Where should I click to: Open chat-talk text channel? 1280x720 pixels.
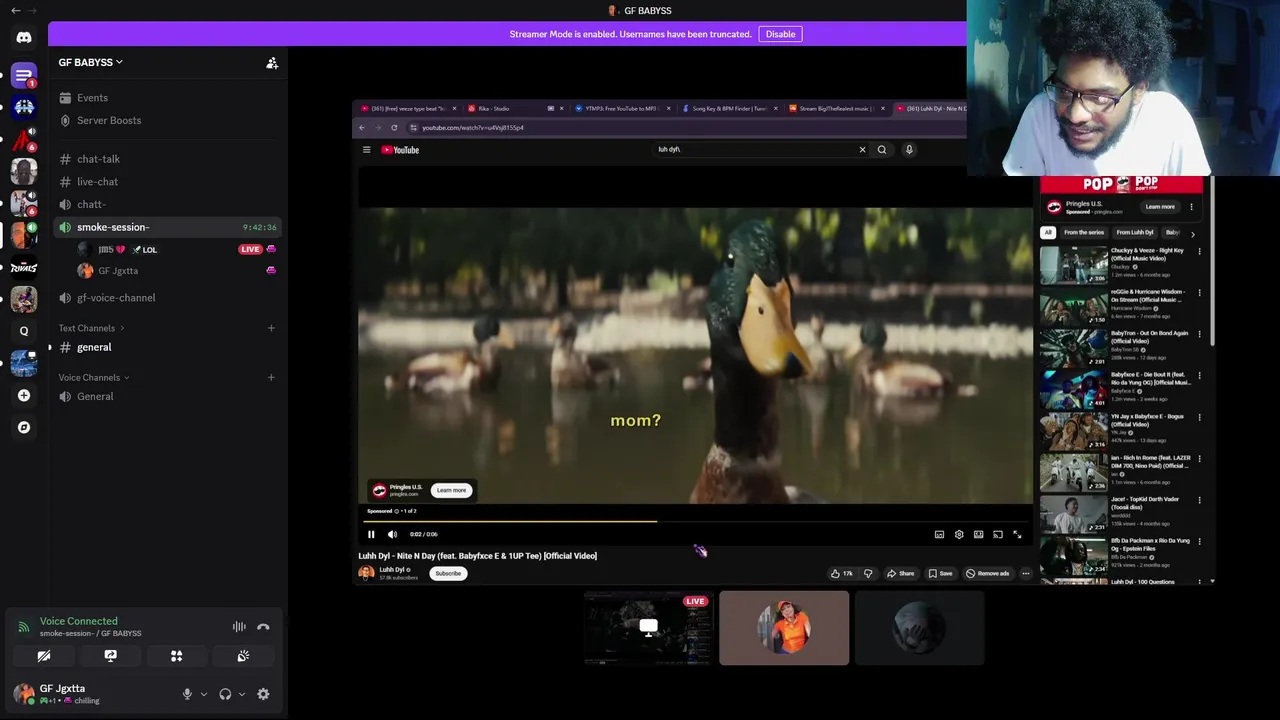(168, 159)
